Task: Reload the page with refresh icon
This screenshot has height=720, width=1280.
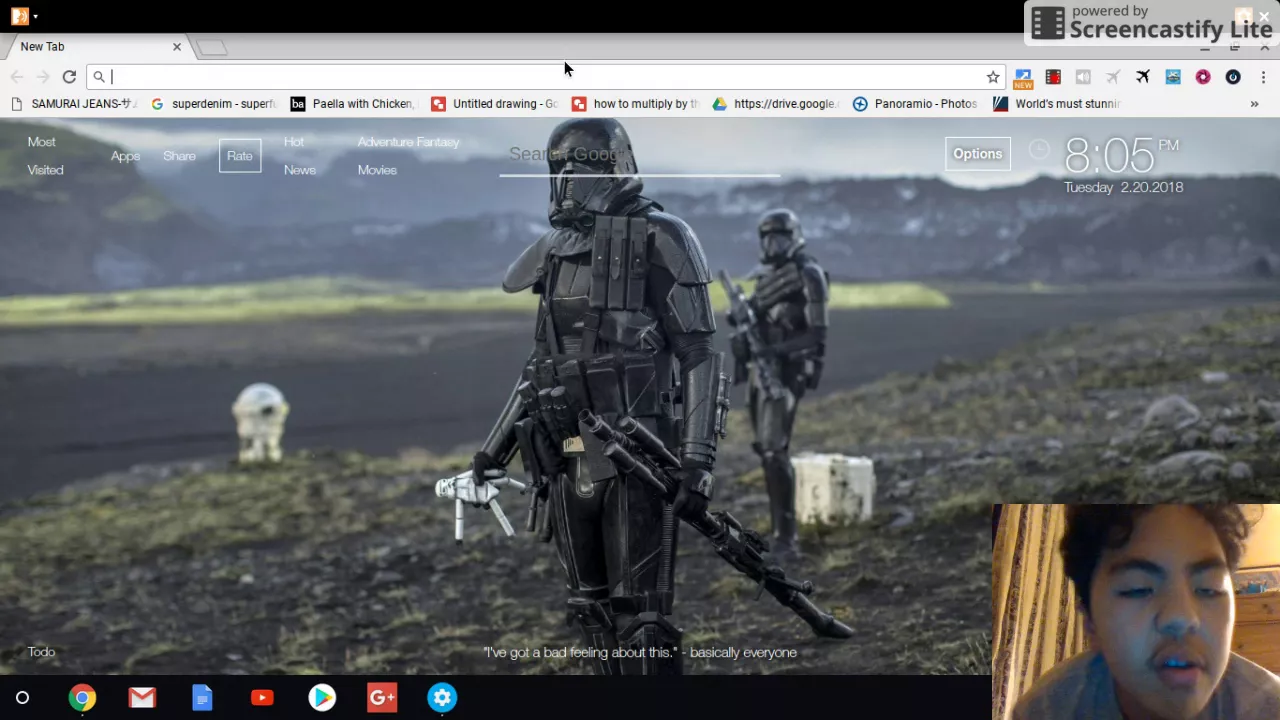Action: pos(69,77)
